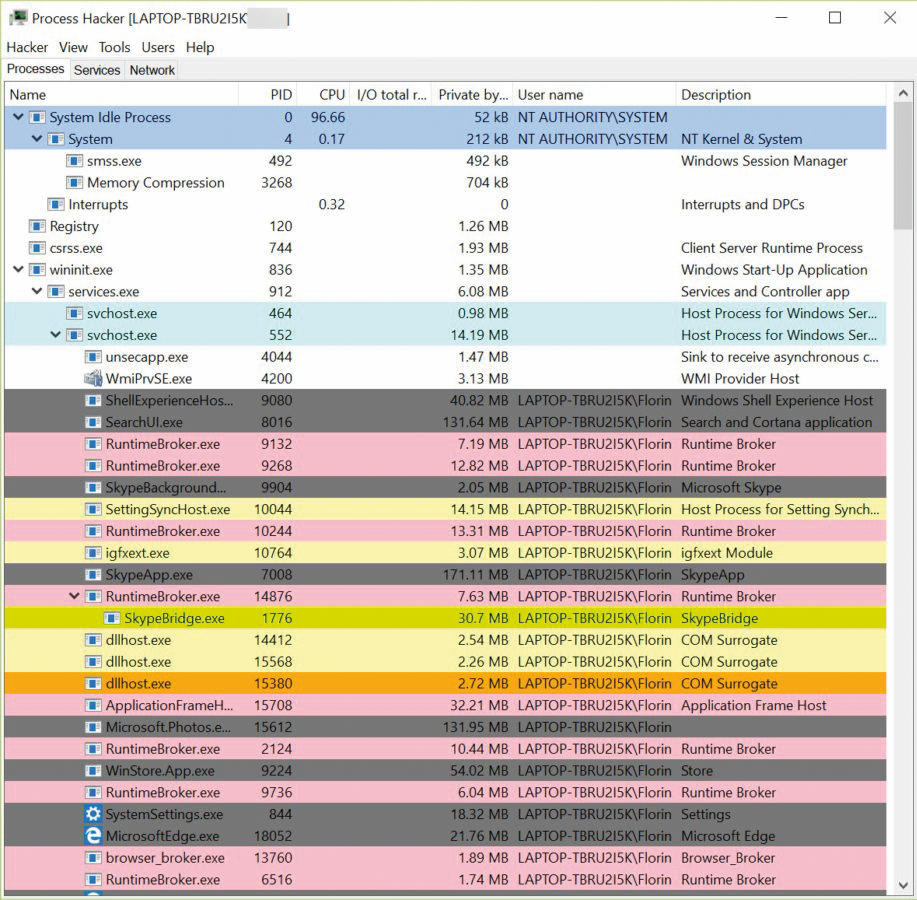
Task: Click the ApplicationFrameHost process icon
Action: pos(93,705)
